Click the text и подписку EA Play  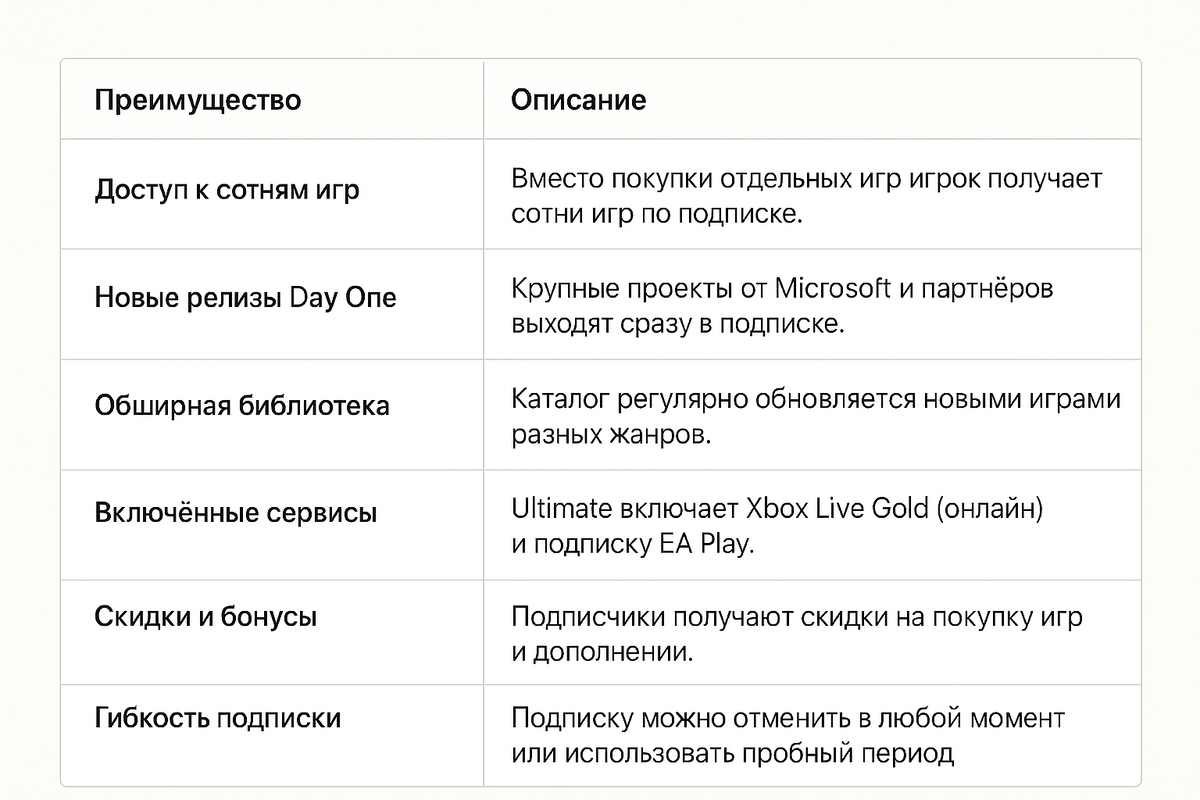pyautogui.click(x=630, y=546)
